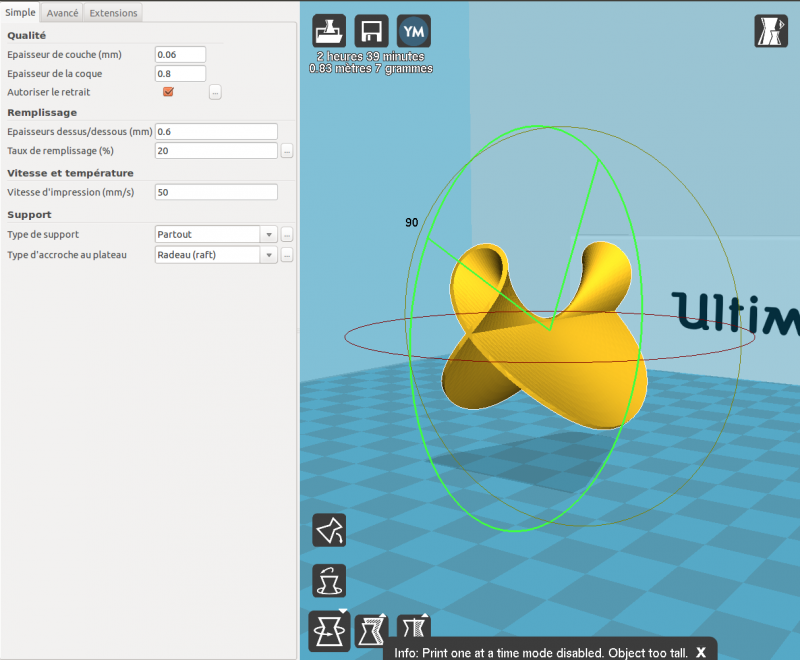Click the 'Radeau (raft)' adhesion value
This screenshot has height=660, width=800.
187,255
